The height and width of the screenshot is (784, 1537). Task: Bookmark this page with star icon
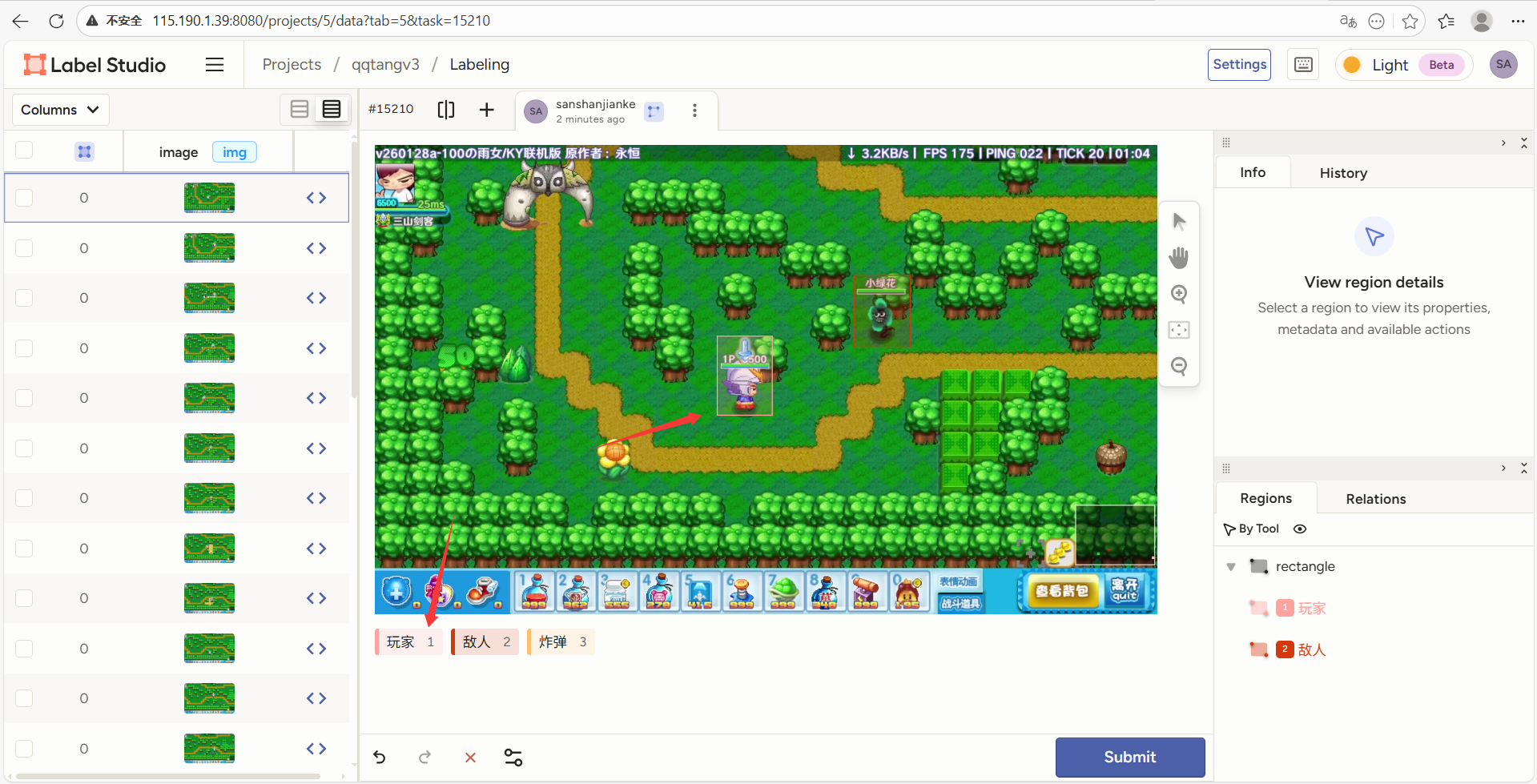tap(1410, 21)
